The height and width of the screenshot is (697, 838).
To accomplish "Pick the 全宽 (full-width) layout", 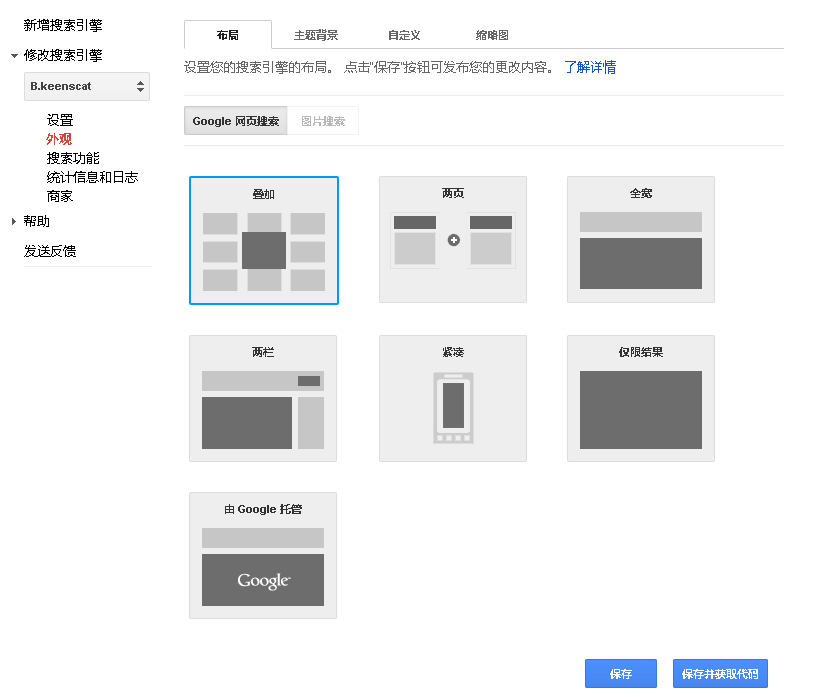I will [640, 240].
